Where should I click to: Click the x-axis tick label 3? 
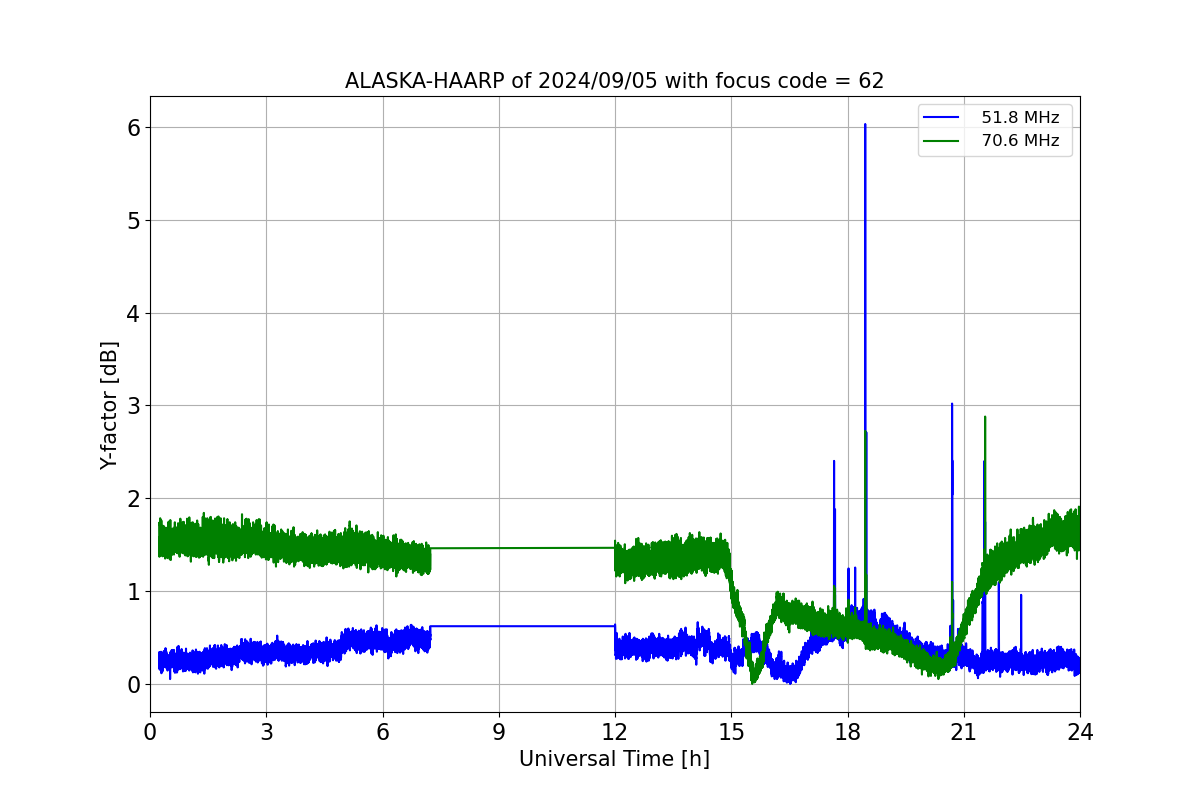click(x=266, y=732)
